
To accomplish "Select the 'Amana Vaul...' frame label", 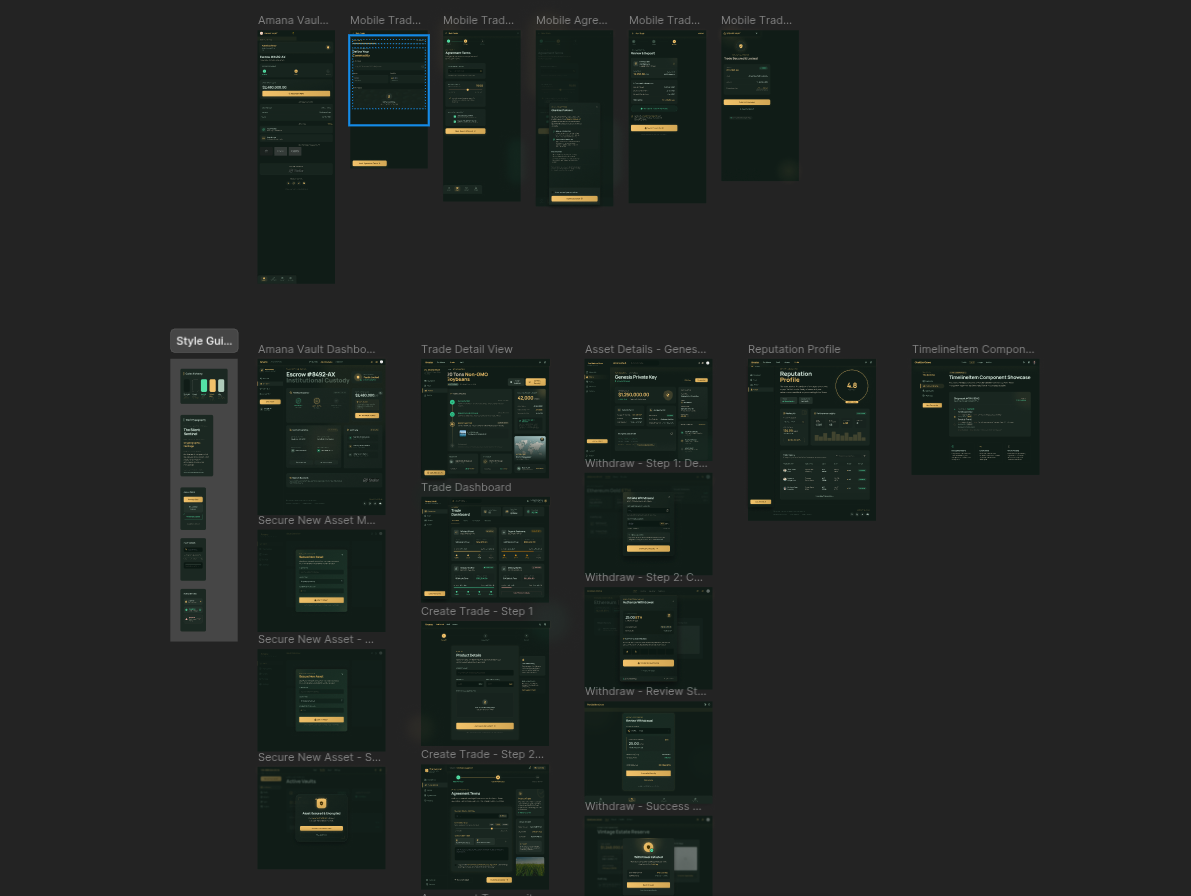I will coord(293,21).
